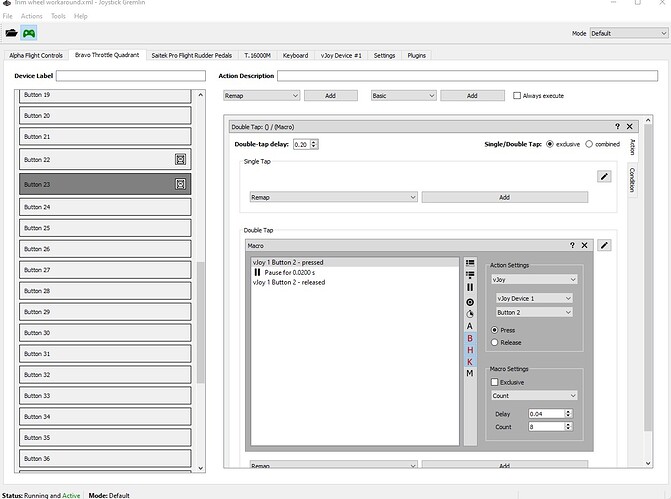Screen dimensions: 671x499
Task: Select the Release radio button
Action: pos(494,342)
